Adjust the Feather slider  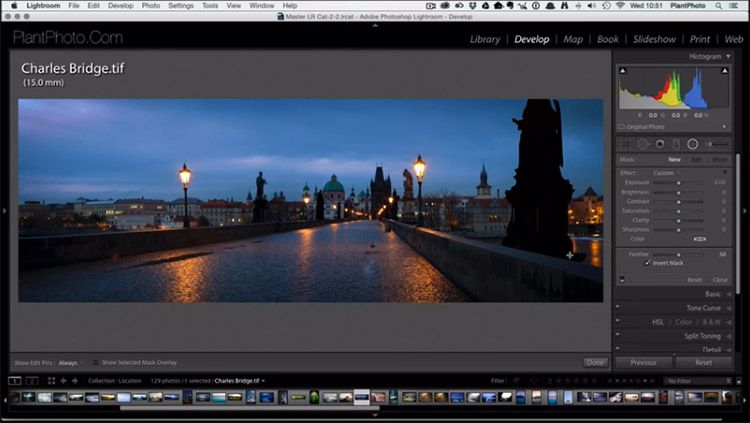[x=680, y=255]
